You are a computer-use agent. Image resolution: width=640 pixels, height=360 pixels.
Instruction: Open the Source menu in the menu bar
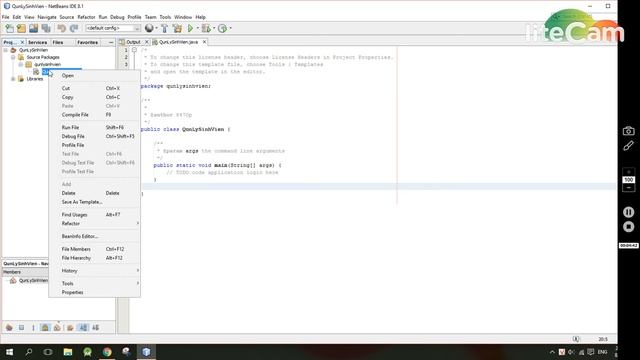click(x=67, y=17)
